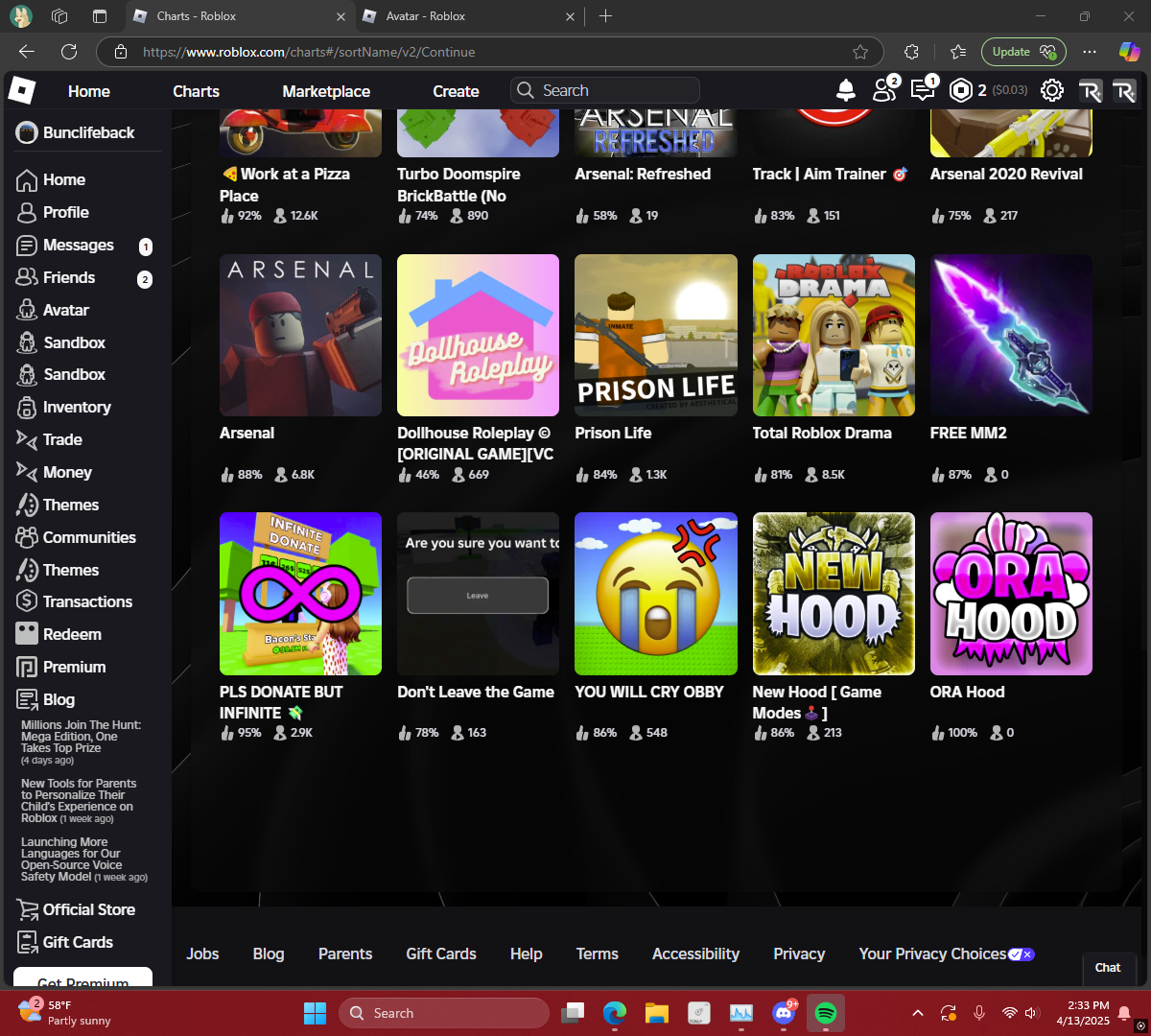Open the FREE MM2 game thumbnail

coord(1011,335)
